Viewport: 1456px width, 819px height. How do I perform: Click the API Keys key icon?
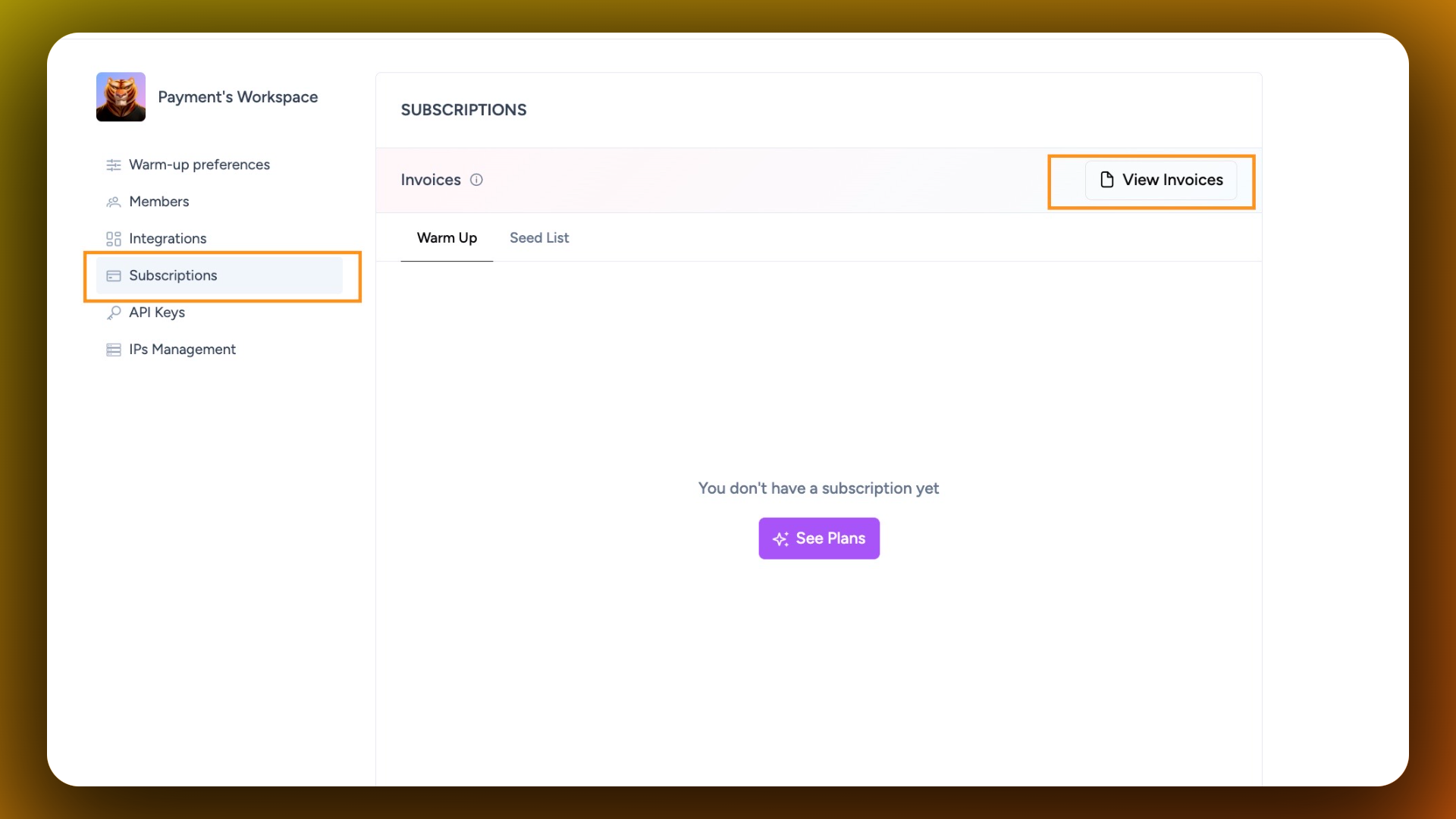[114, 312]
